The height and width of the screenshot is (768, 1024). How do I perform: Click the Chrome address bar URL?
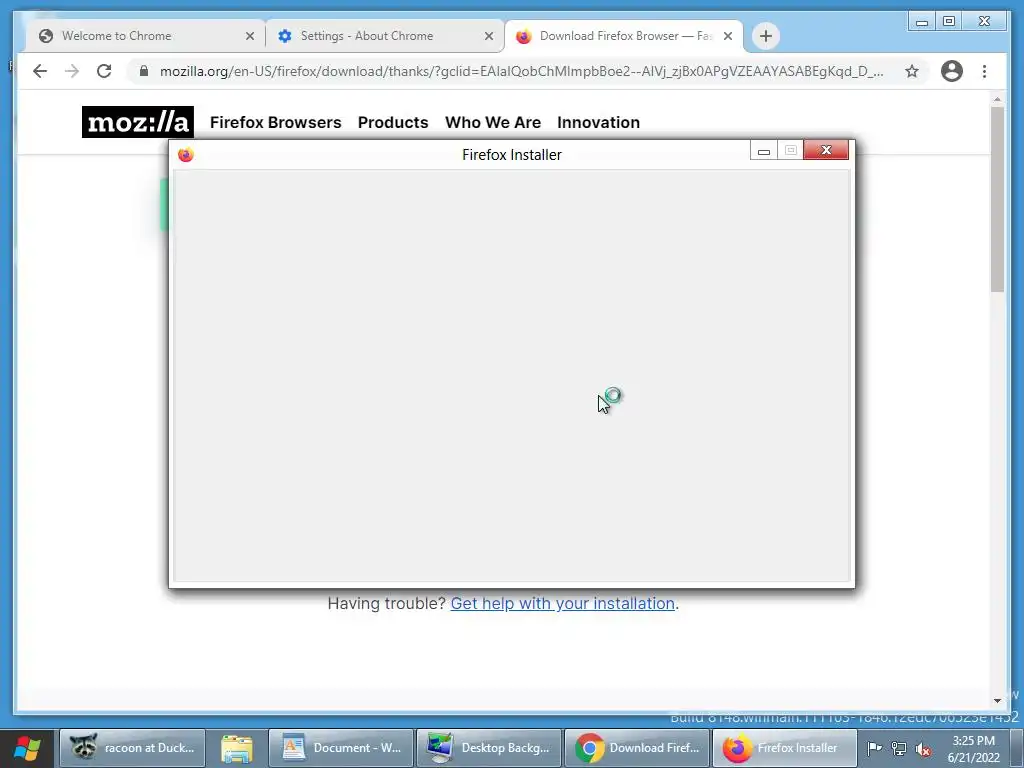coord(522,71)
